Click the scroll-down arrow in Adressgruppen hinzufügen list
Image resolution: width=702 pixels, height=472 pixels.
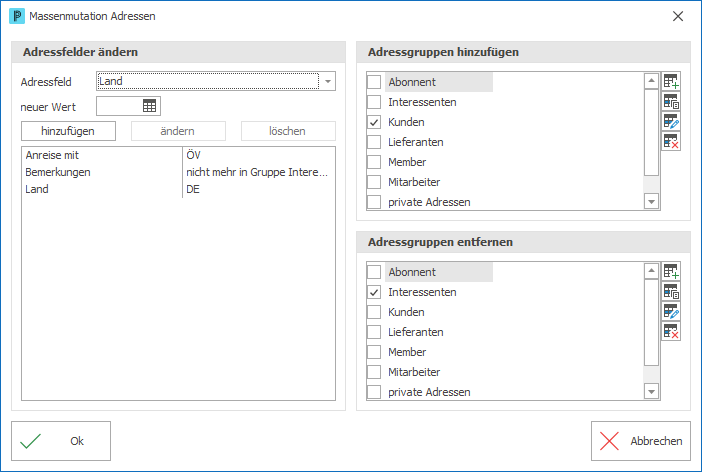pyautogui.click(x=651, y=202)
